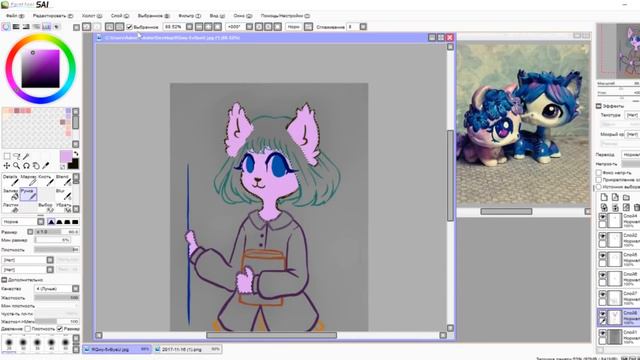The width and height of the screenshot is (640, 360).
Task: Click the new layer folder icon
Action: pos(626,198)
